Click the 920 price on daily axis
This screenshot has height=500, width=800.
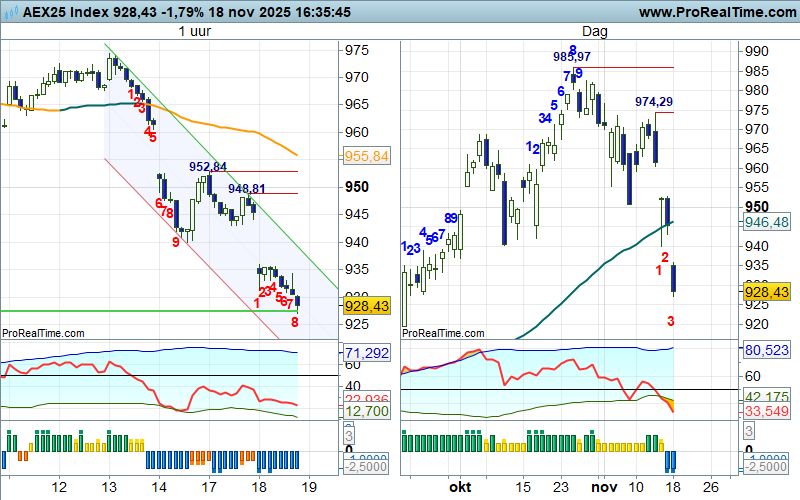click(757, 324)
